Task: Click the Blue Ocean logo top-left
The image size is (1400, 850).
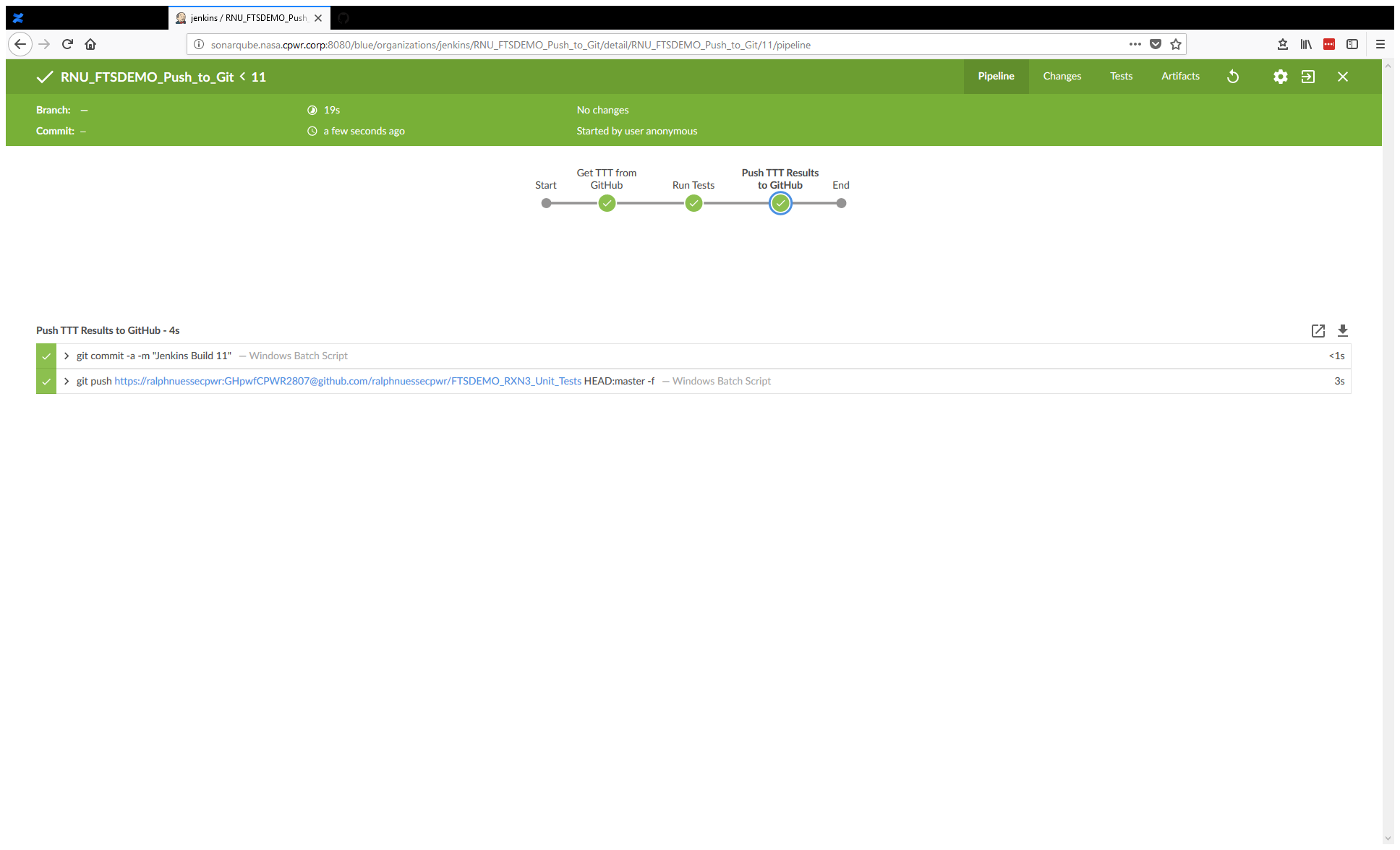Action: pos(17,17)
